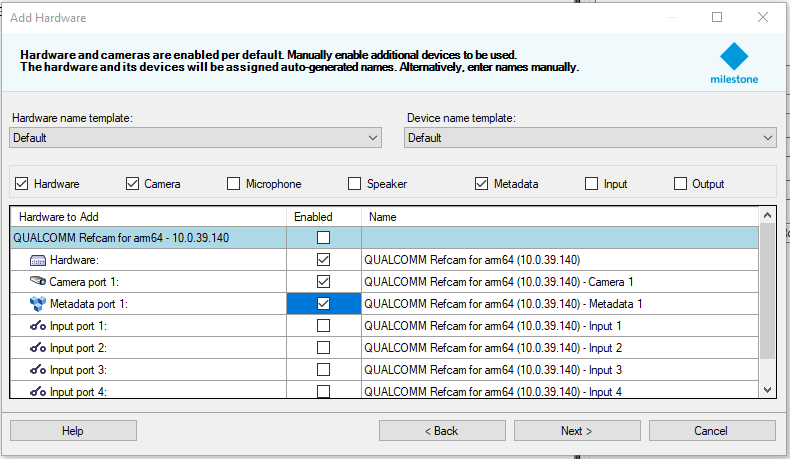Toggle the Hardware filter checkbox
790x459 pixels.
click(x=22, y=184)
